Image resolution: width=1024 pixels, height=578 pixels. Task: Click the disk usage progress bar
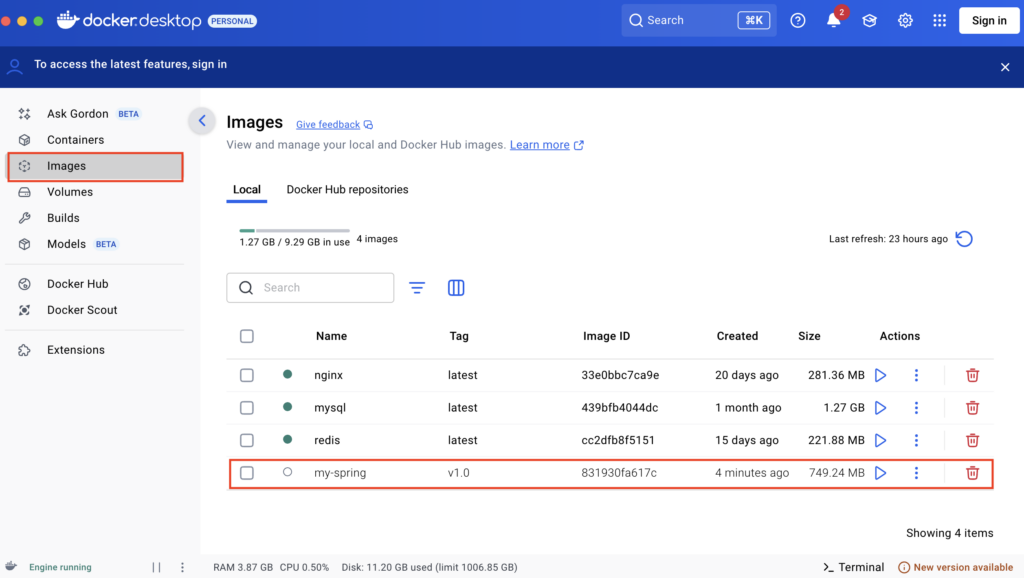click(x=295, y=231)
